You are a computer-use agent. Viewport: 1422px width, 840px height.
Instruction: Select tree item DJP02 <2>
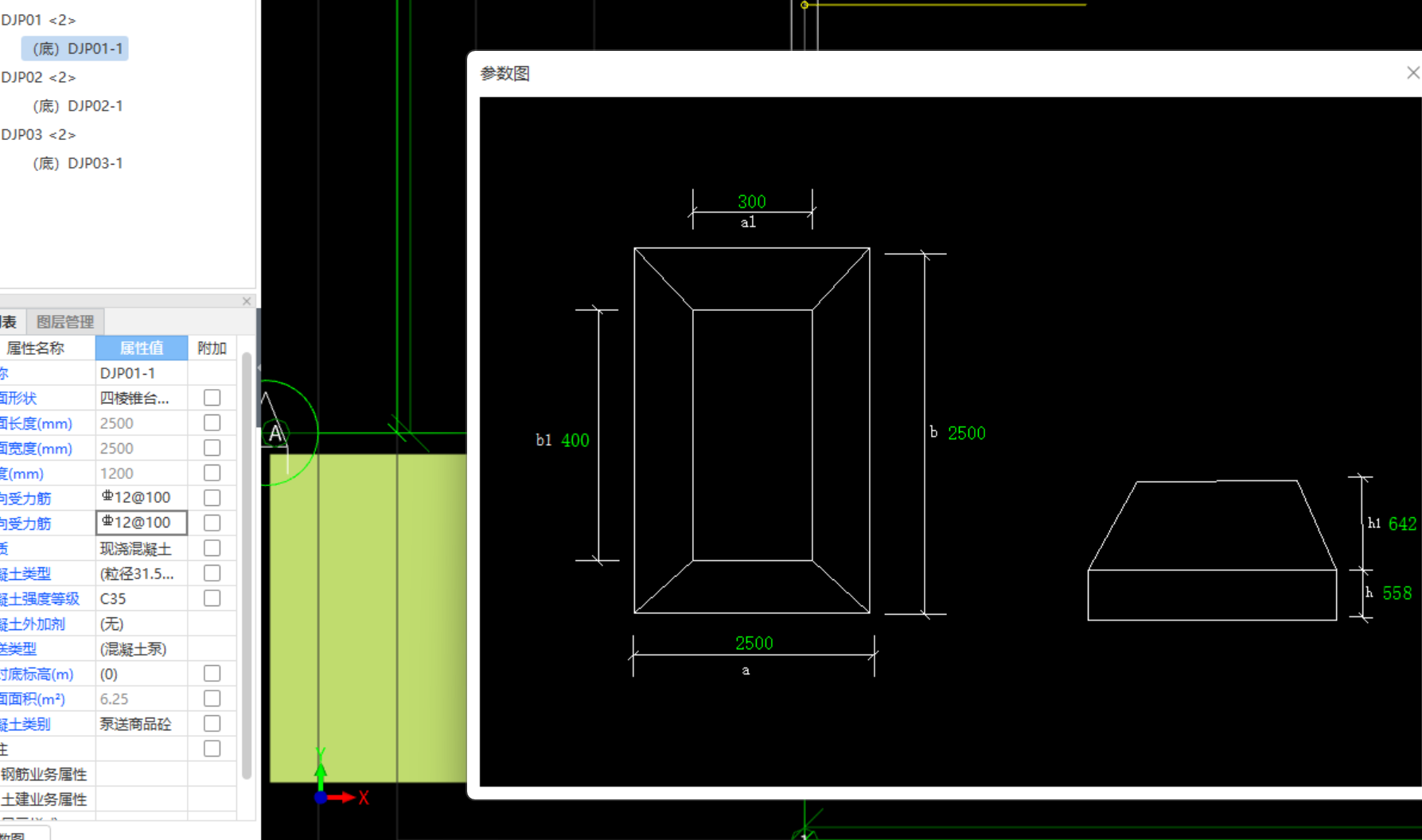coord(38,77)
